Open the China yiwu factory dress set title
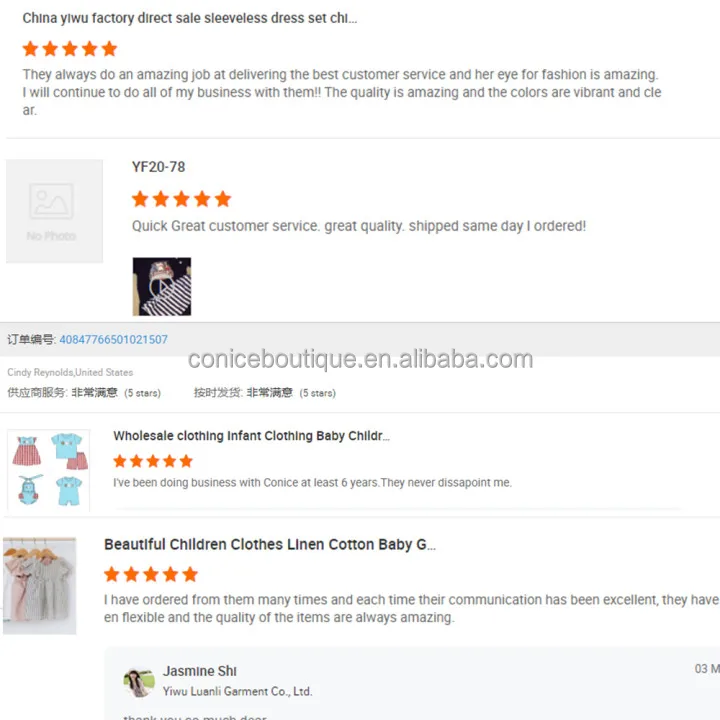Screen dimensions: 720x720 click(190, 18)
